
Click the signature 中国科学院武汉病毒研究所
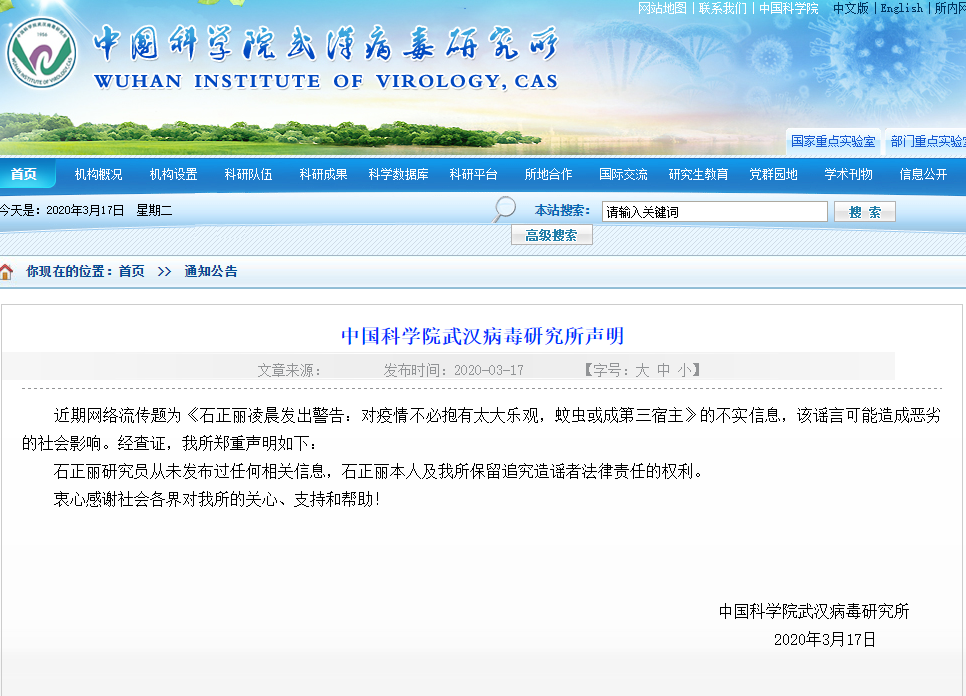pyautogui.click(x=814, y=612)
